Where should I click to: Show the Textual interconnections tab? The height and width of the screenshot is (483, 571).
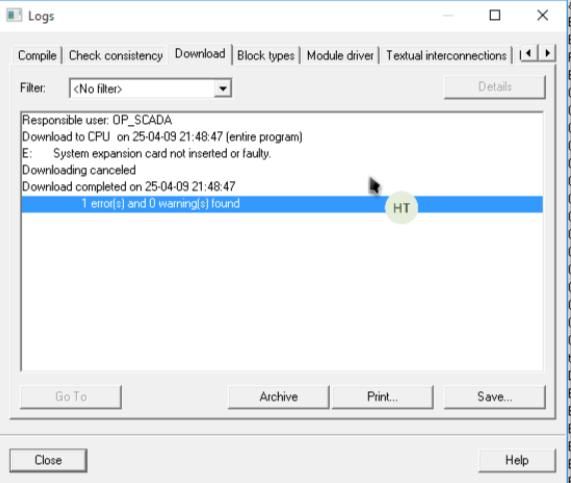coord(446,55)
